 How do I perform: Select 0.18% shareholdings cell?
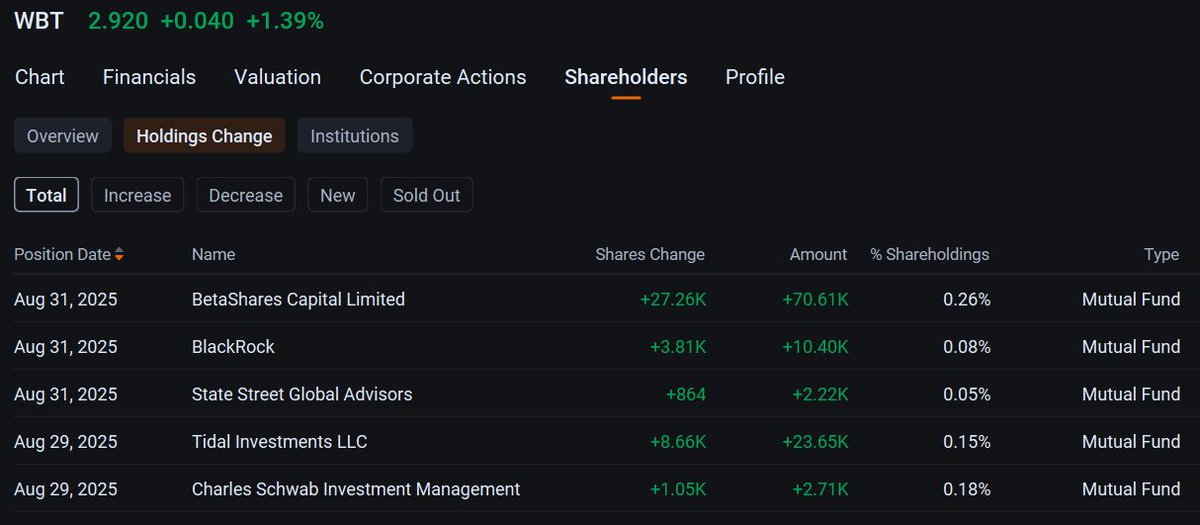pyautogui.click(x=967, y=489)
